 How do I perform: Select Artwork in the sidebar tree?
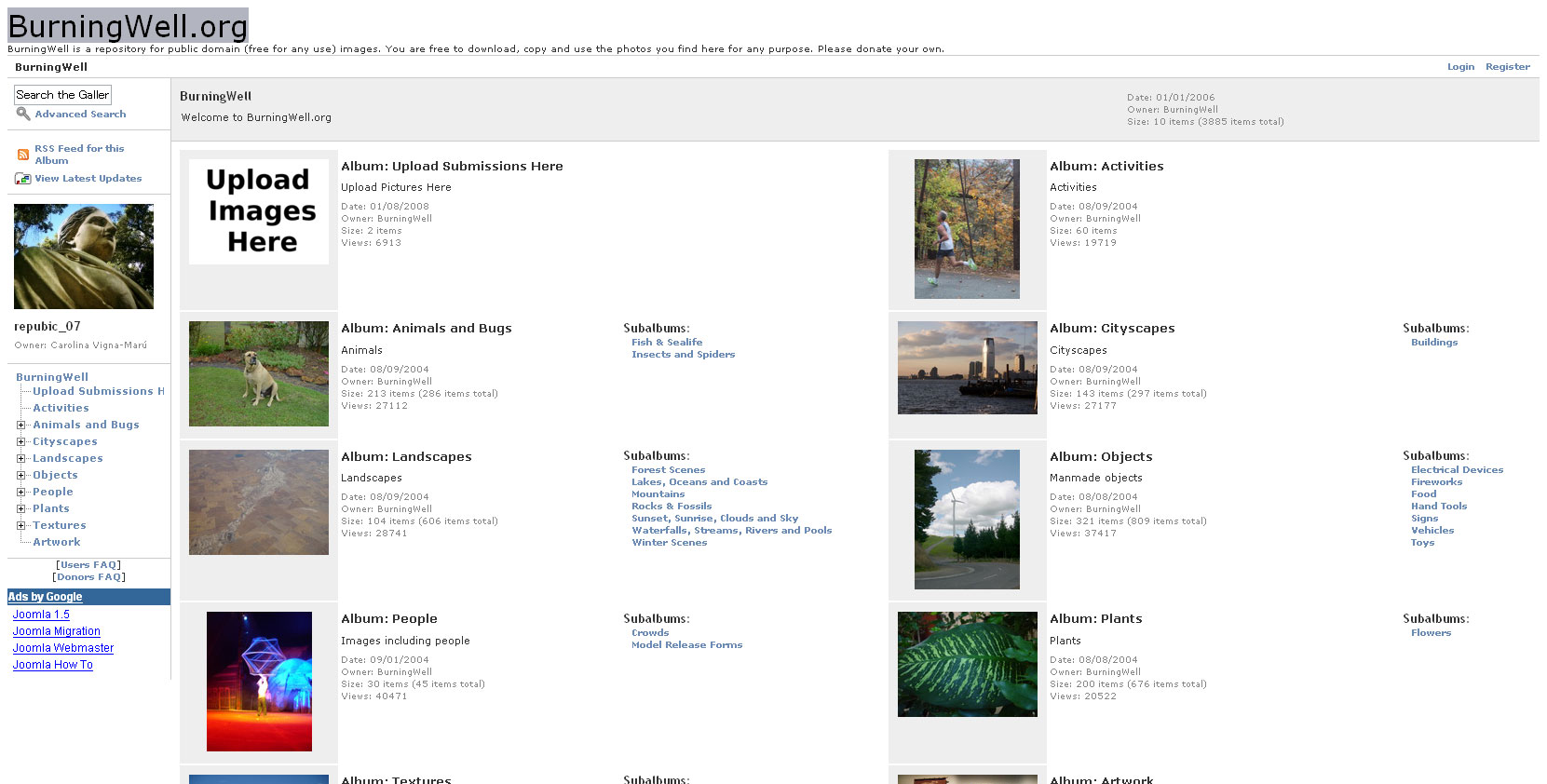coord(56,542)
